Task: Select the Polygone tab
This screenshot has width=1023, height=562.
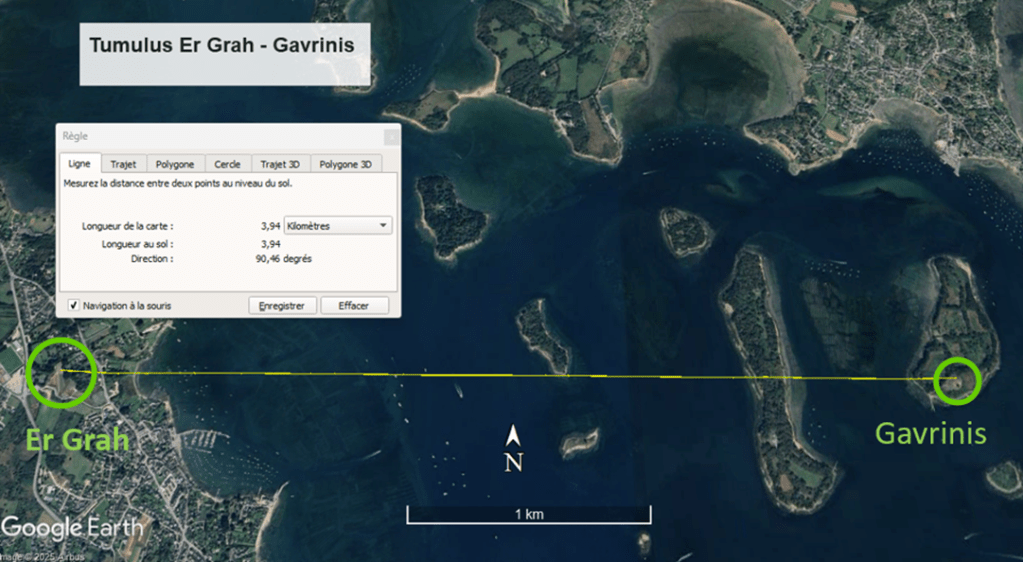Action: tap(175, 164)
